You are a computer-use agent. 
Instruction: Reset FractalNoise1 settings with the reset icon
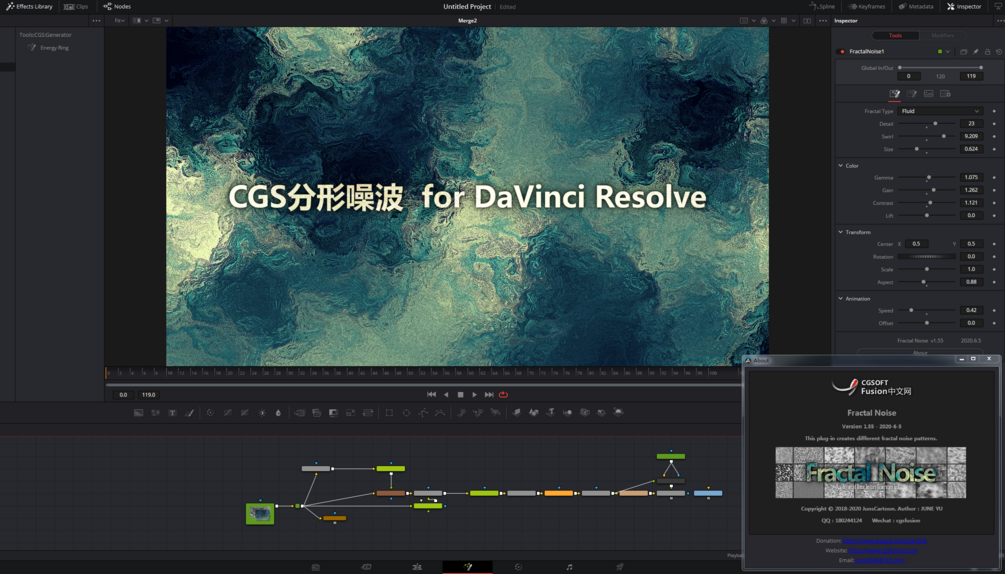[999, 52]
